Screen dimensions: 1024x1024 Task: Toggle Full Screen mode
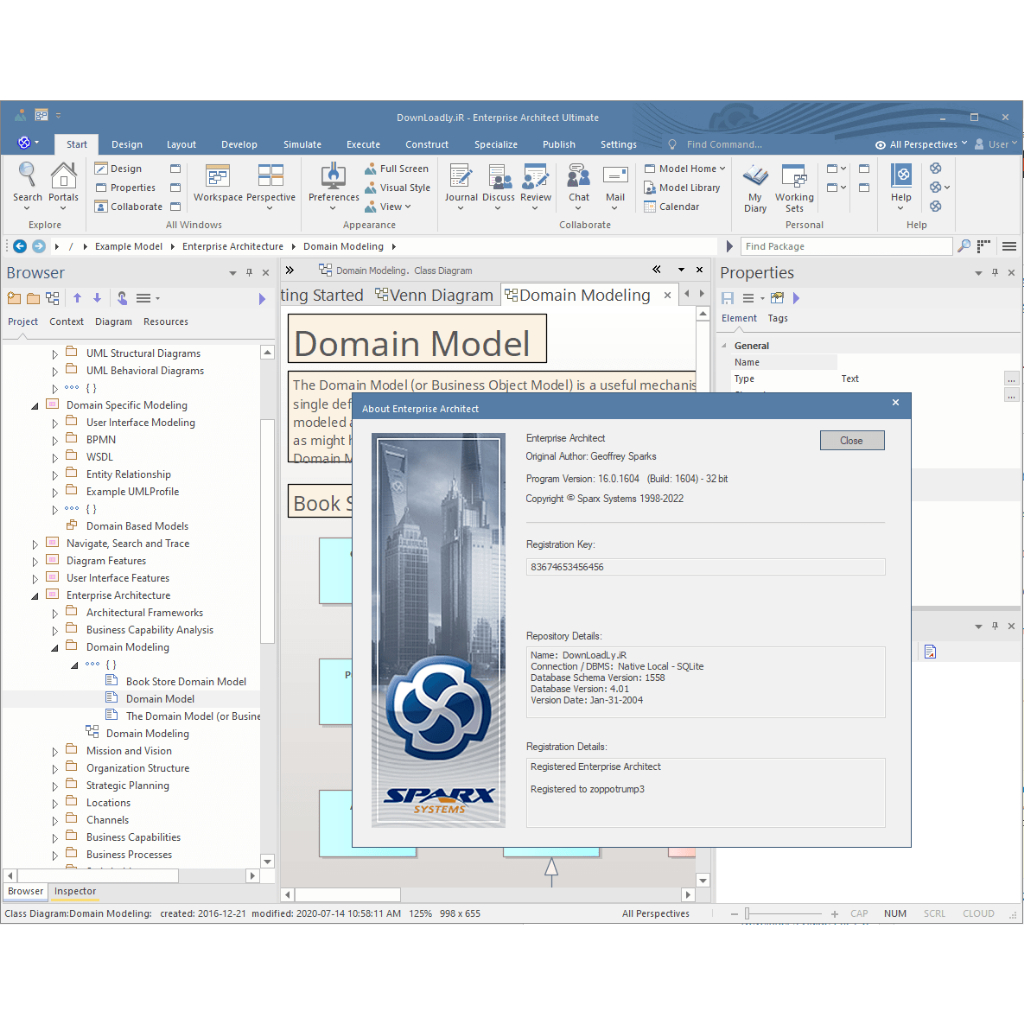coord(396,168)
